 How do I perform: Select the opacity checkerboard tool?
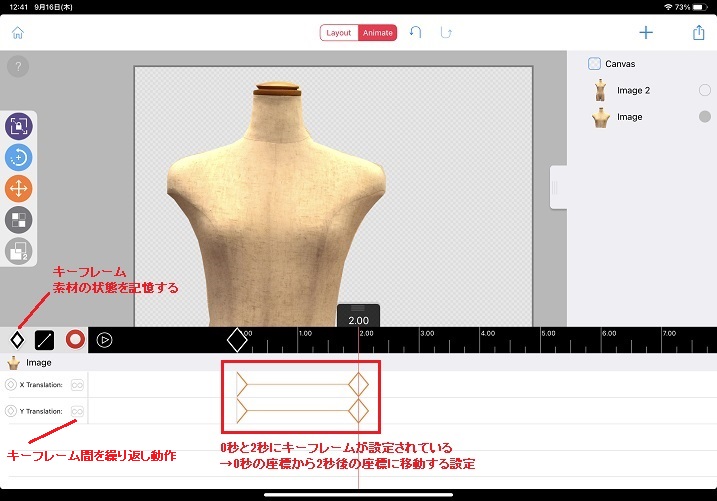point(19,219)
